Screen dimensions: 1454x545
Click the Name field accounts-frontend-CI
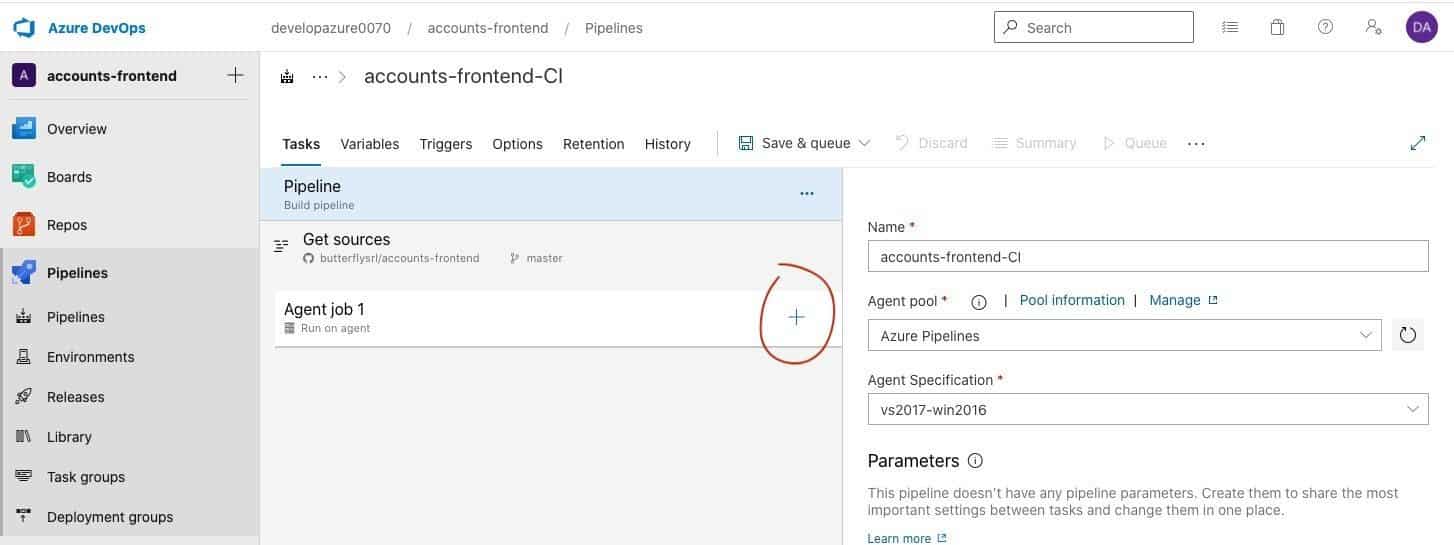pyautogui.click(x=1148, y=256)
